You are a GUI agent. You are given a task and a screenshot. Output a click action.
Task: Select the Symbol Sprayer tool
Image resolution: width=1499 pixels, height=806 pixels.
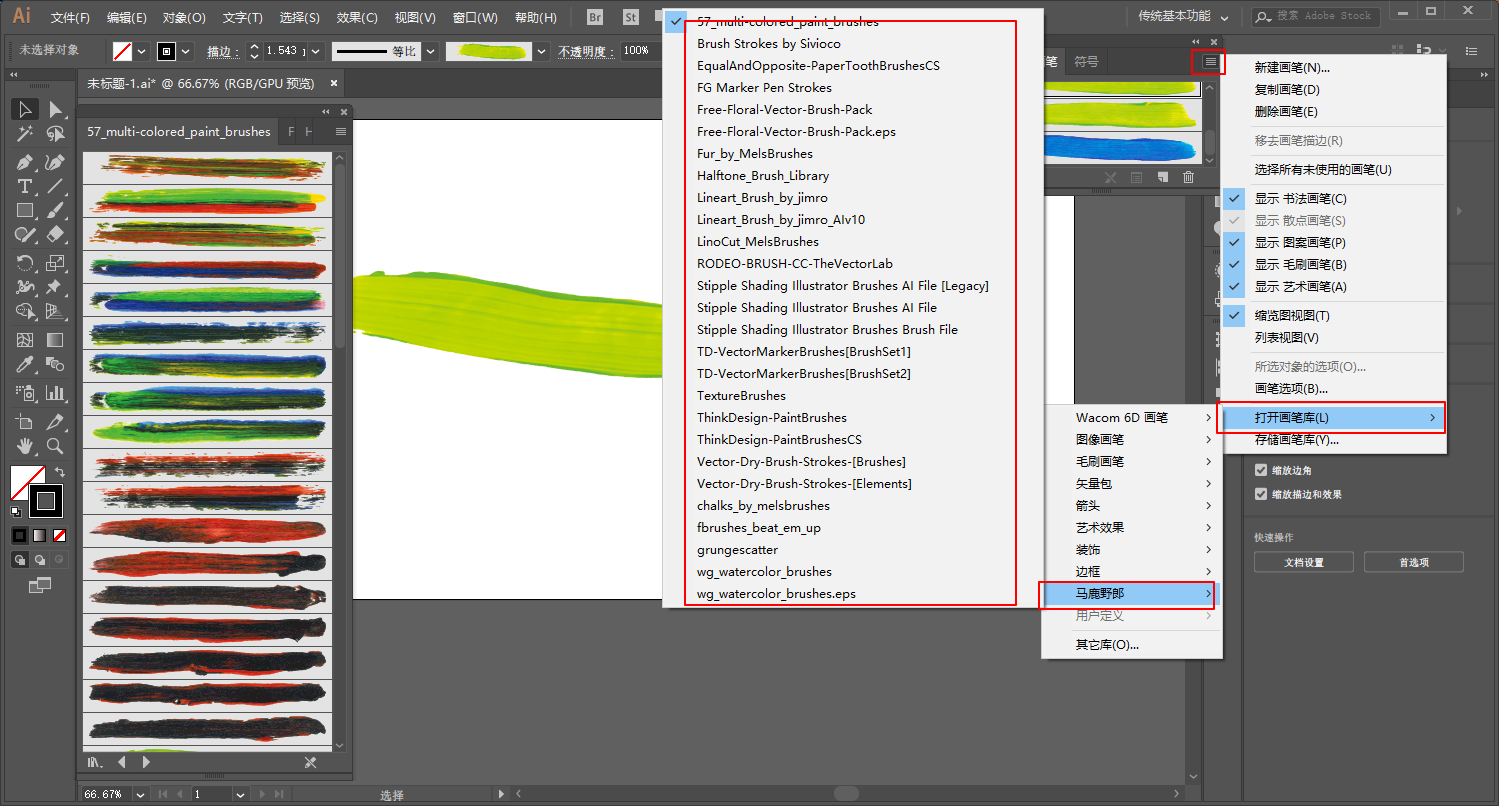[25, 393]
